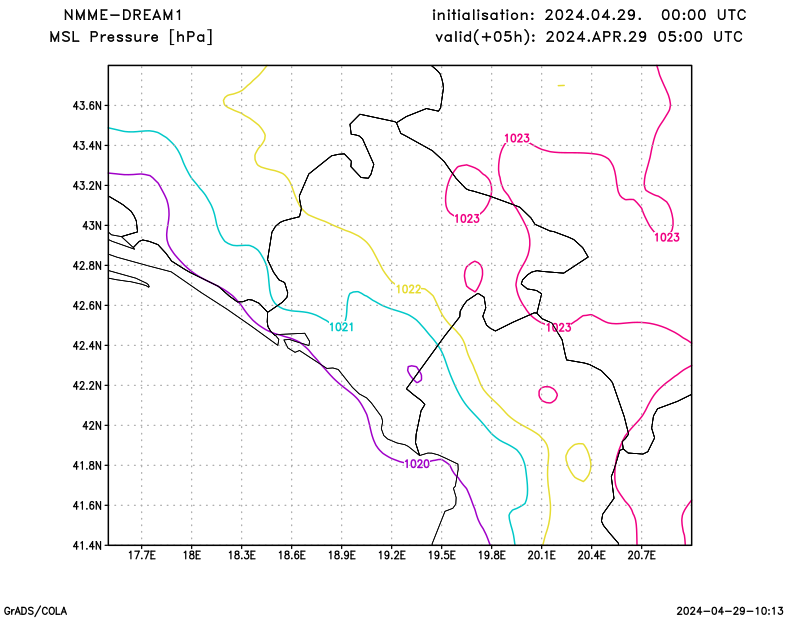
Task: Click the 42N latitude label
Action: pyautogui.click(x=92, y=426)
